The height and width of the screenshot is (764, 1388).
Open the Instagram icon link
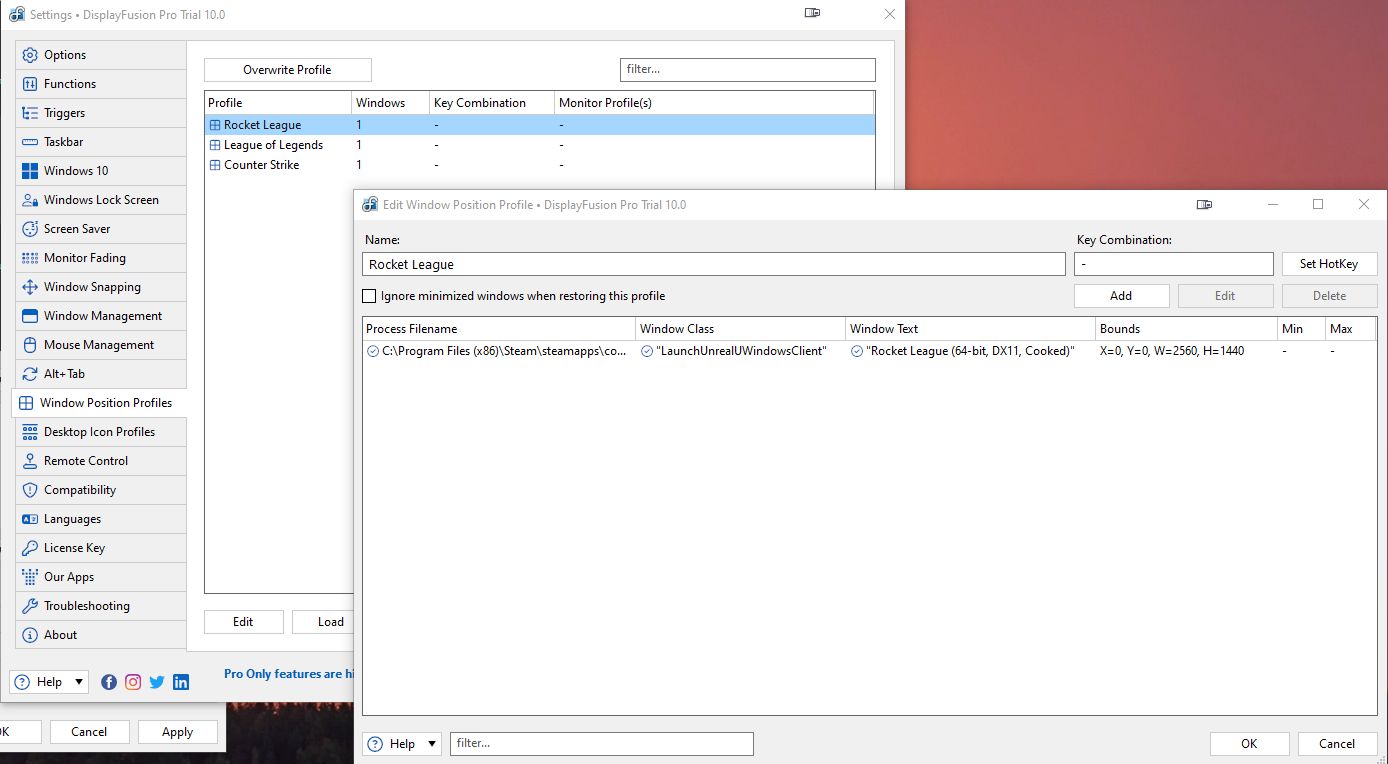133,682
